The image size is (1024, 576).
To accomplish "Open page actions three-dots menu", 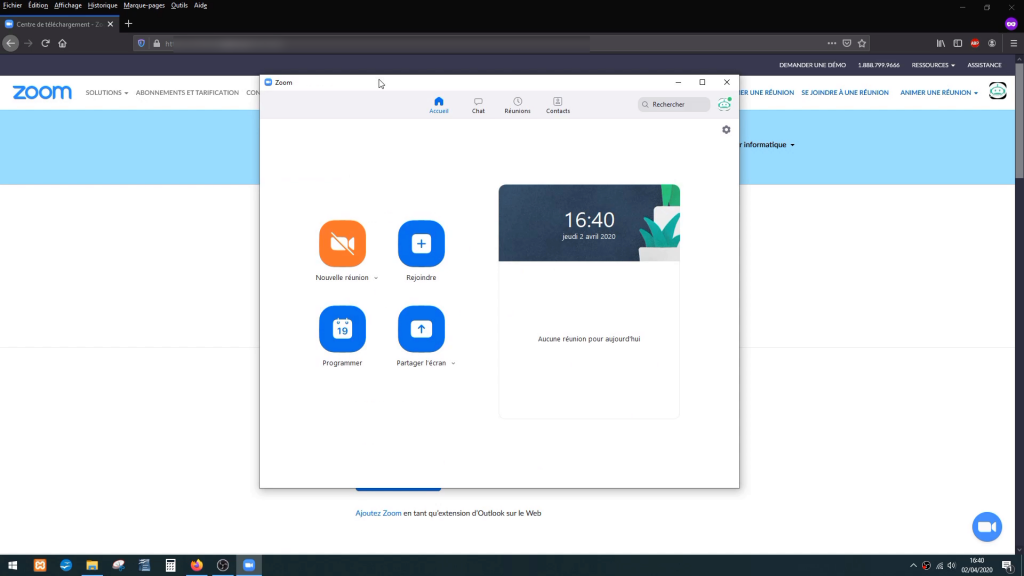I will coord(831,43).
